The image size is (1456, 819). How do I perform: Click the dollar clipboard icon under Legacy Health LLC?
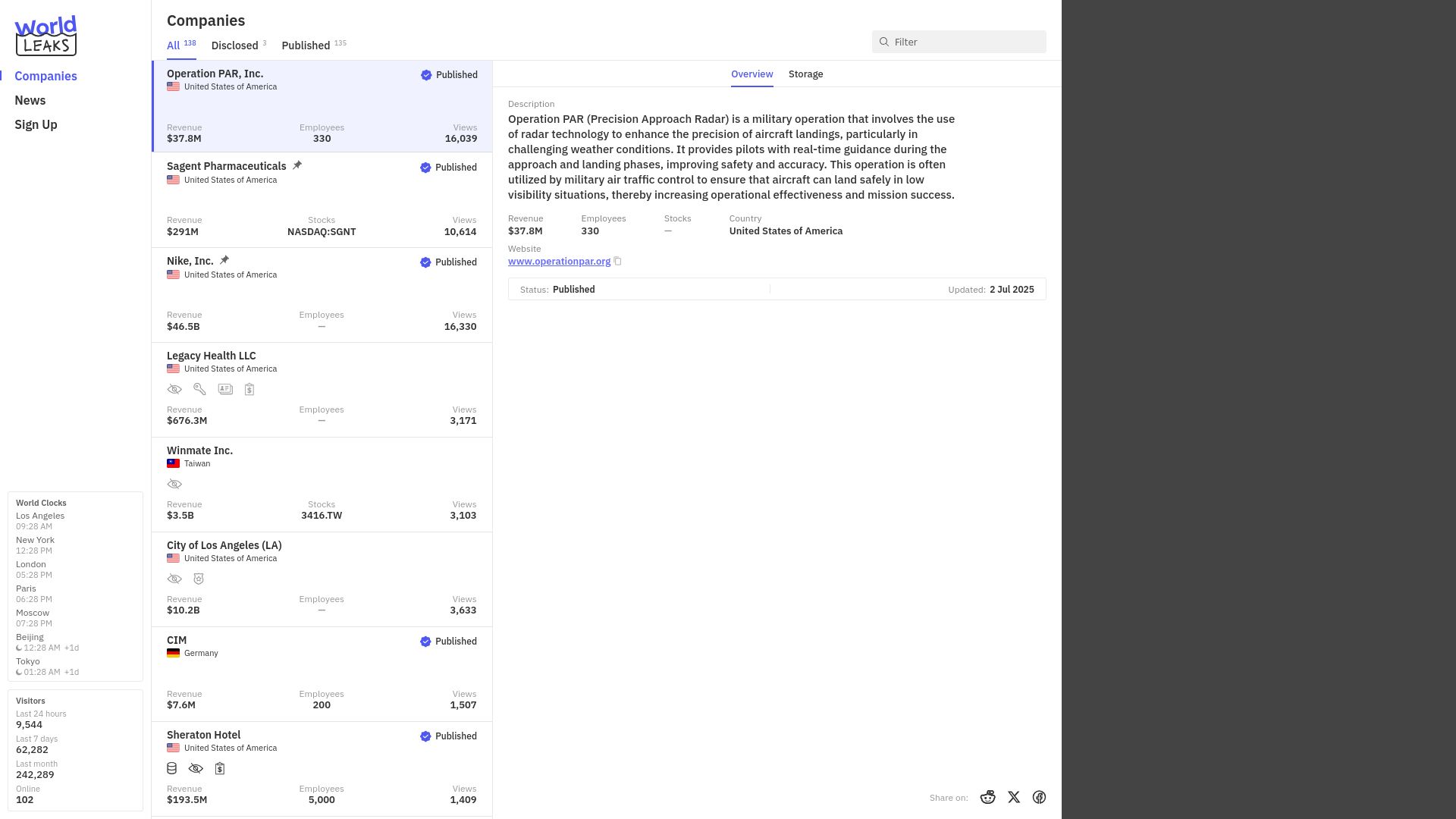249,389
